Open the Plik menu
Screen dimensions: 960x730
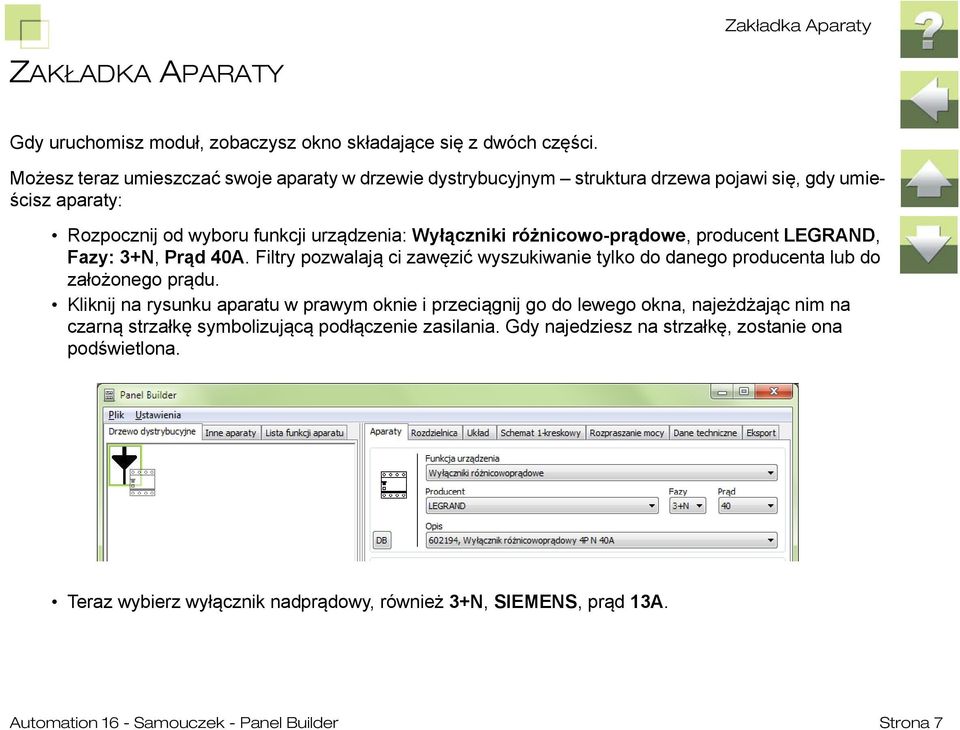pos(116,415)
